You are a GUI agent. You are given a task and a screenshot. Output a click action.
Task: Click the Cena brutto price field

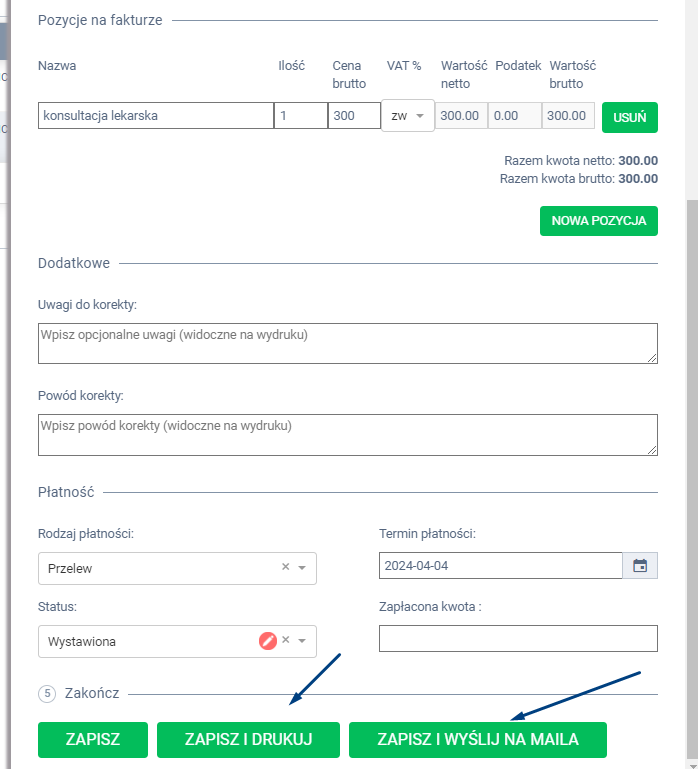coord(353,116)
